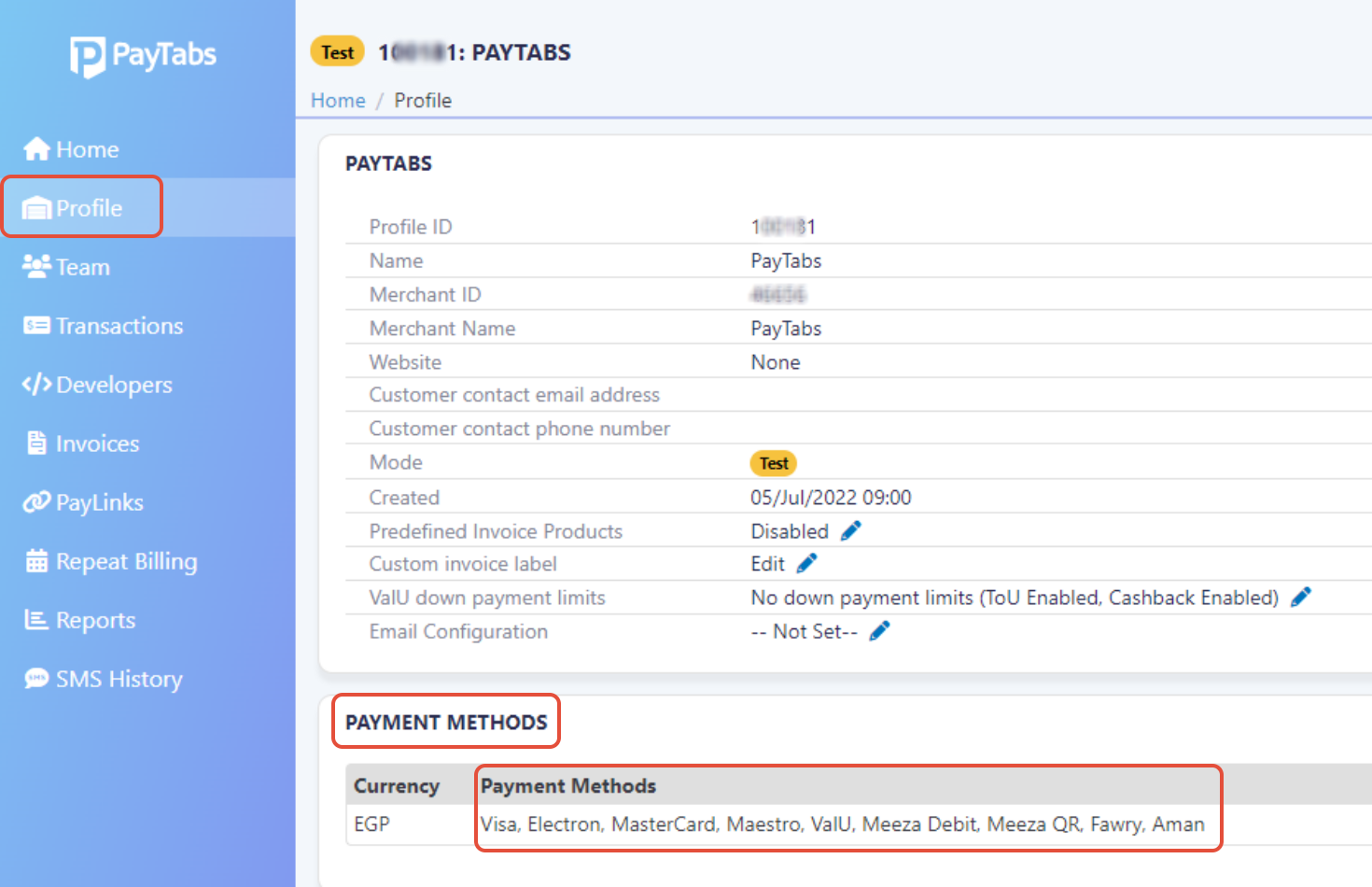
Task: Click the Transactions money icon
Action: click(x=36, y=325)
